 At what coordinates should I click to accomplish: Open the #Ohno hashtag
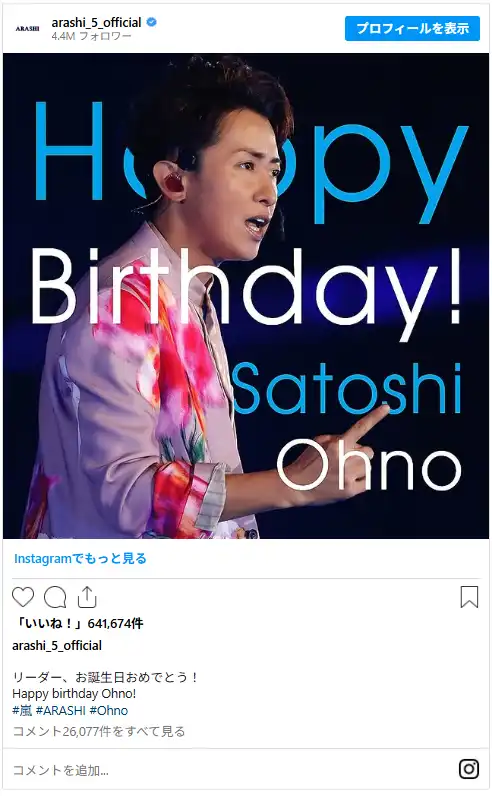point(109,710)
